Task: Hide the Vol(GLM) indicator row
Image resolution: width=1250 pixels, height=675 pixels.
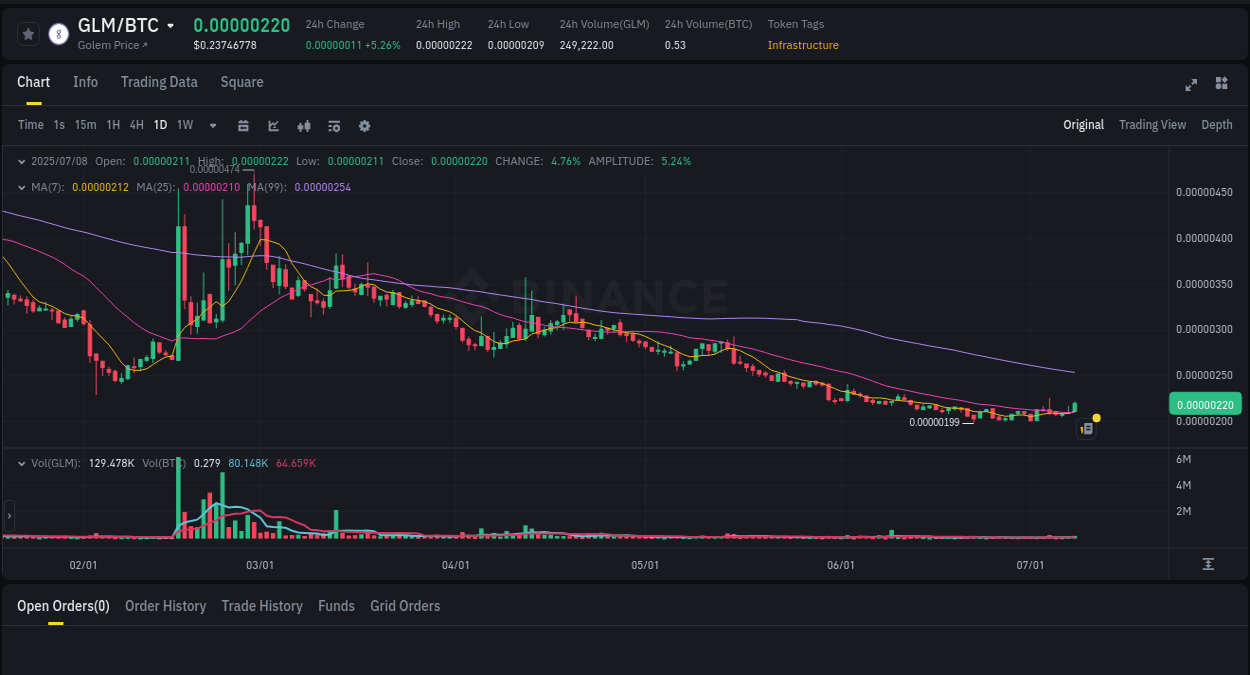Action: click(x=22, y=463)
